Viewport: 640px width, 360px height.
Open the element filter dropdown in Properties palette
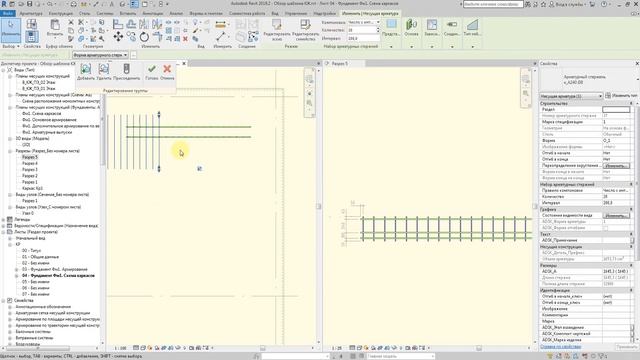(x=571, y=96)
